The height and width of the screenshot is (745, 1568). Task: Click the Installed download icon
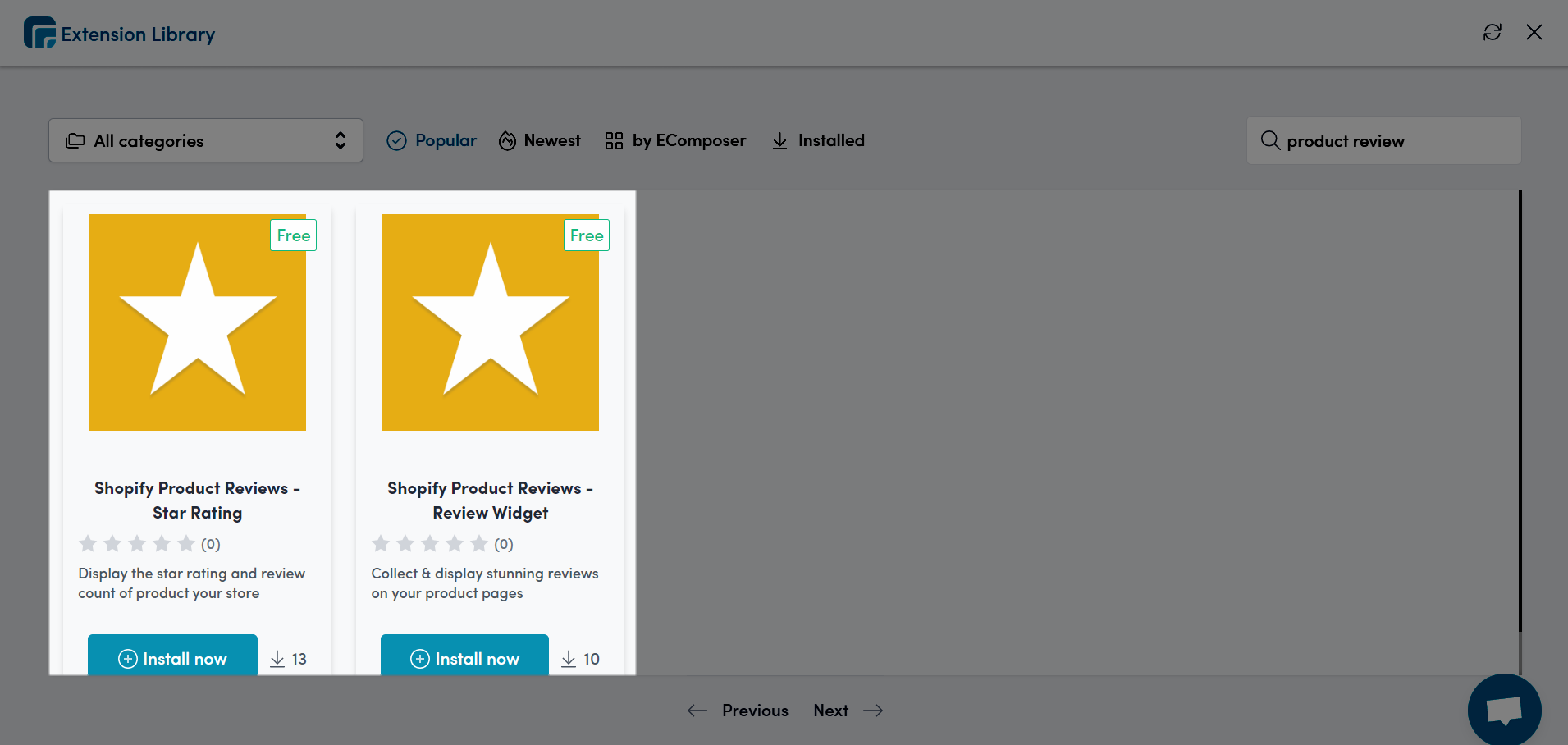coord(779,141)
